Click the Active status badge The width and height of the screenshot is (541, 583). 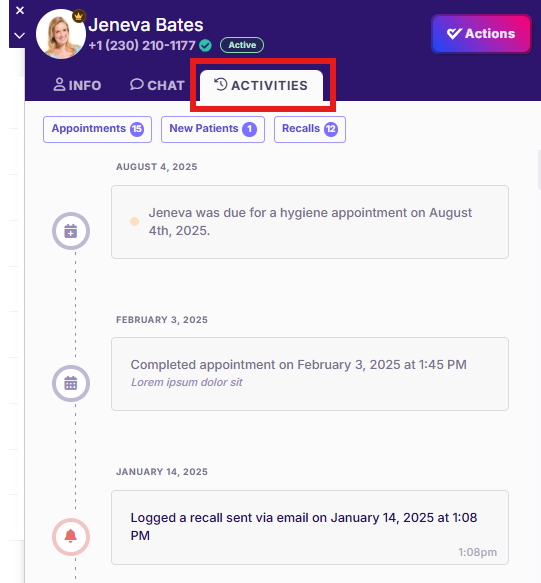pyautogui.click(x=242, y=45)
